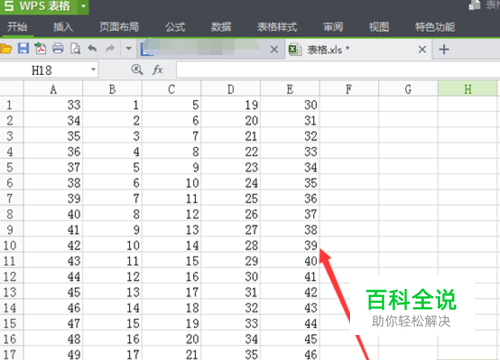The height and width of the screenshot is (360, 500).
Task: Select row 1 header
Action: pyautogui.click(x=11, y=105)
